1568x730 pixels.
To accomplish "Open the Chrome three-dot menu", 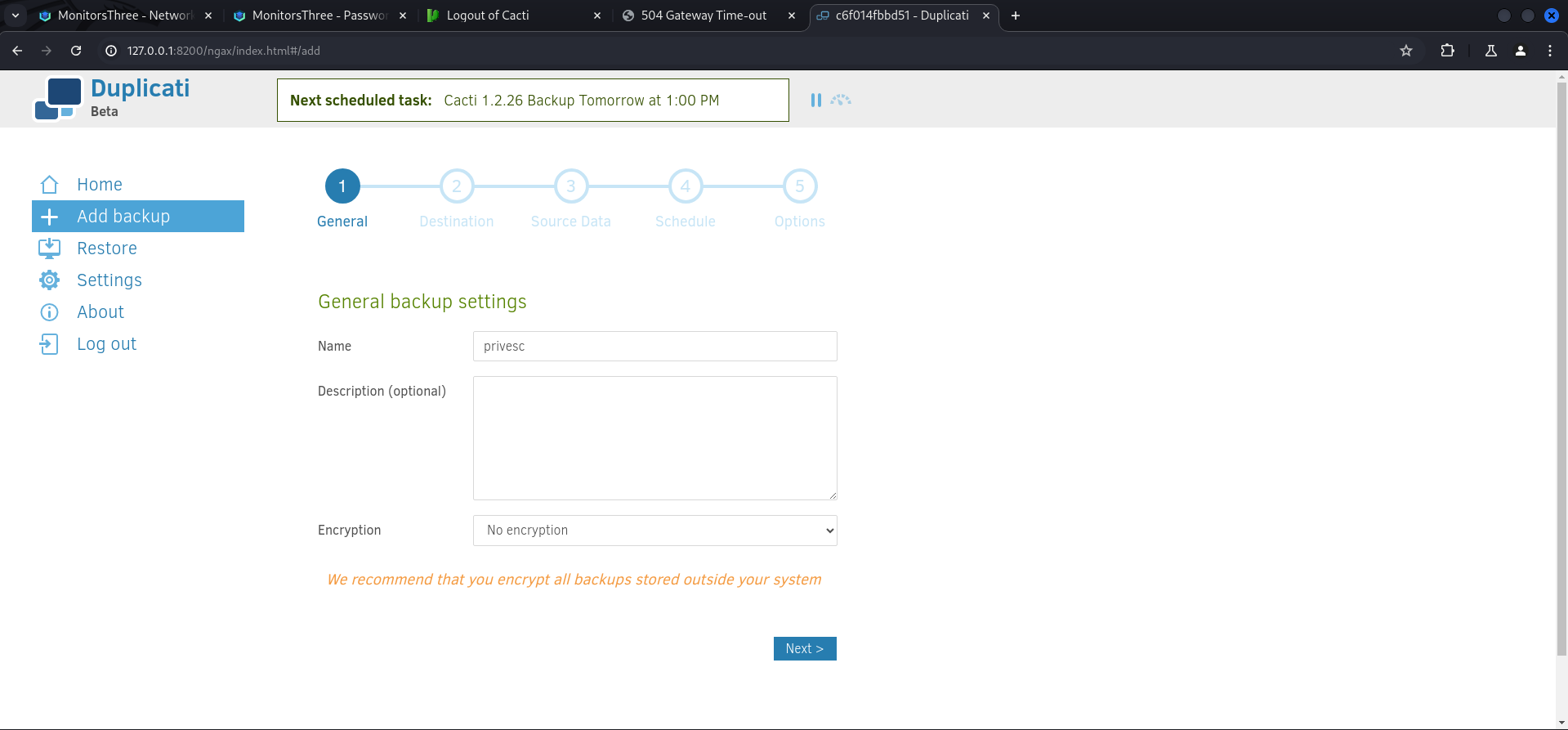I will click(x=1549, y=51).
